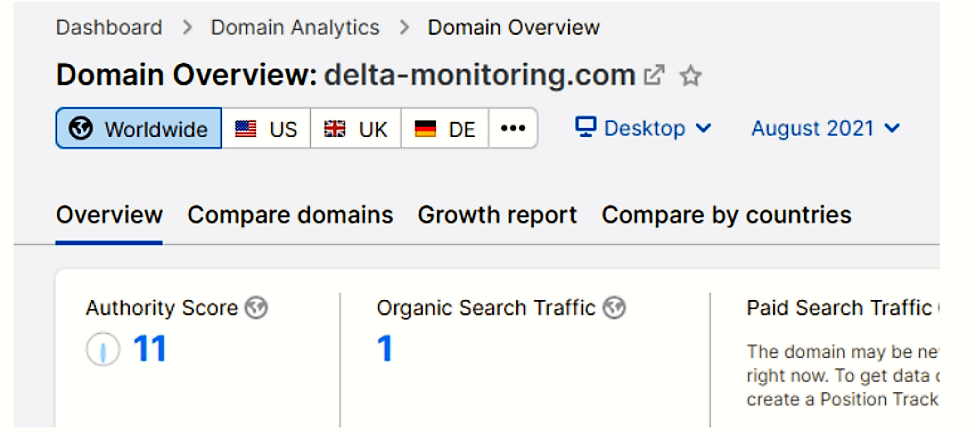
Task: Click the German flag icon
Action: tap(425, 129)
